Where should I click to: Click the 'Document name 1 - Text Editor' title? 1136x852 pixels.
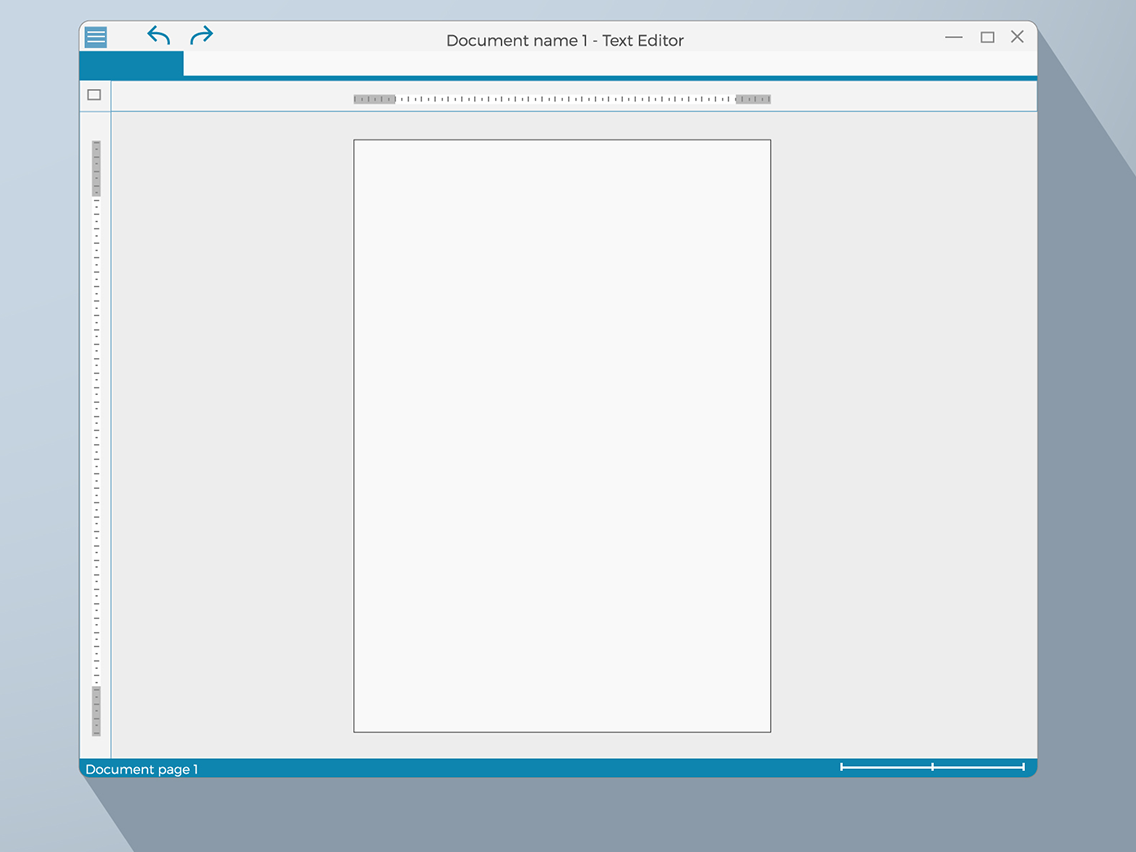tap(565, 41)
